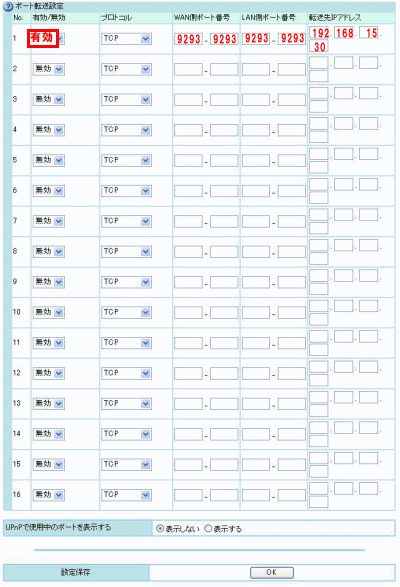Click row 1 WAN start port field 9293
The width and height of the screenshot is (400, 587).
pyautogui.click(x=188, y=39)
